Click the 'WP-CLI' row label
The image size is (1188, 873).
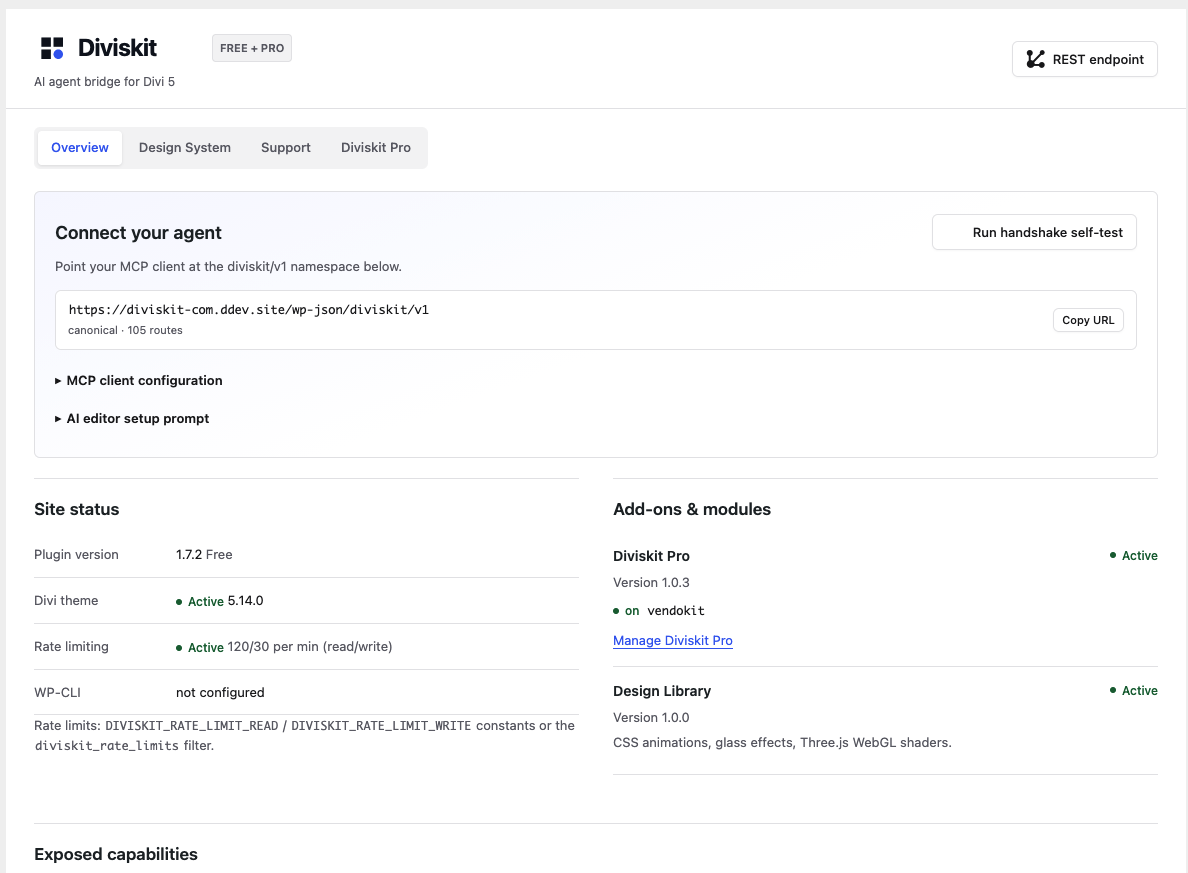[x=58, y=693]
